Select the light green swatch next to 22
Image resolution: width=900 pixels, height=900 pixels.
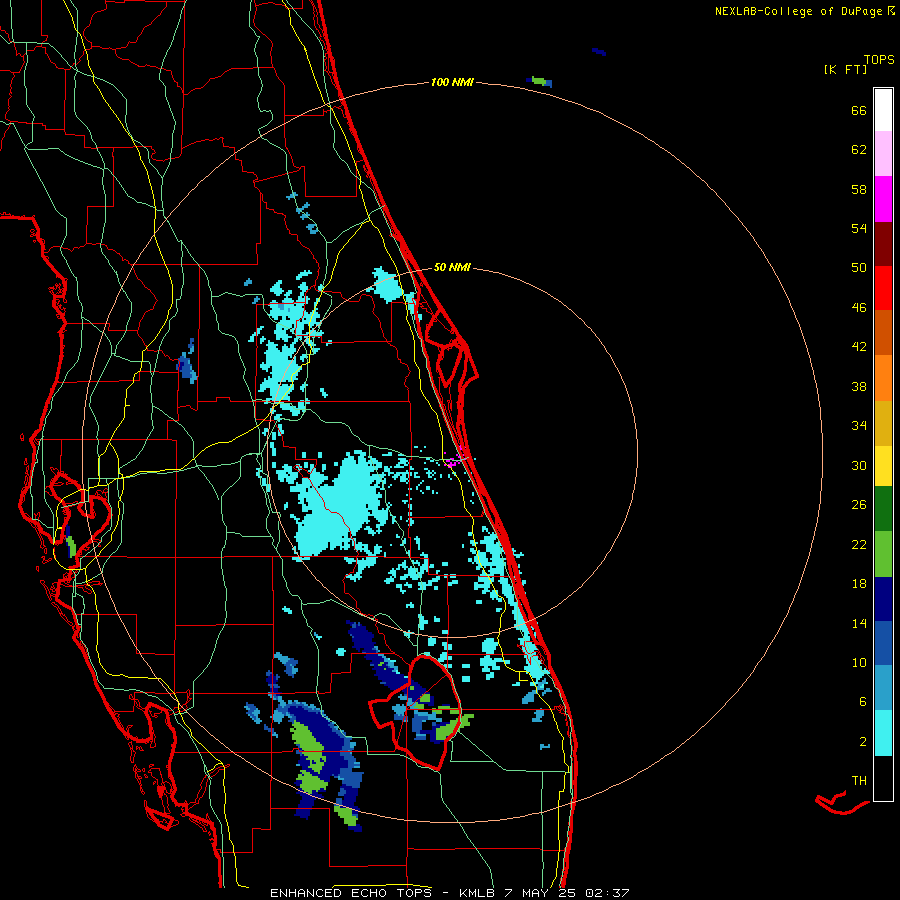click(883, 554)
